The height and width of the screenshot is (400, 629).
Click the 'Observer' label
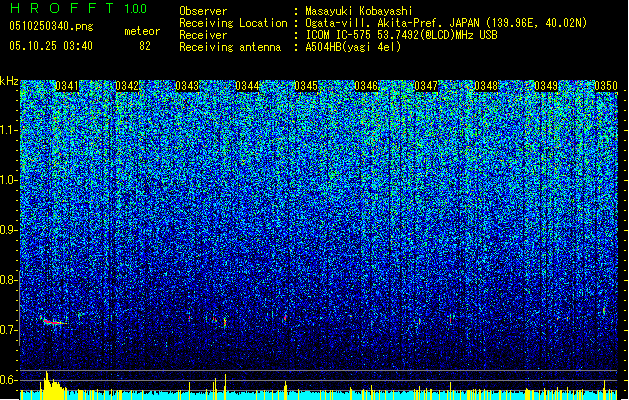(x=203, y=11)
